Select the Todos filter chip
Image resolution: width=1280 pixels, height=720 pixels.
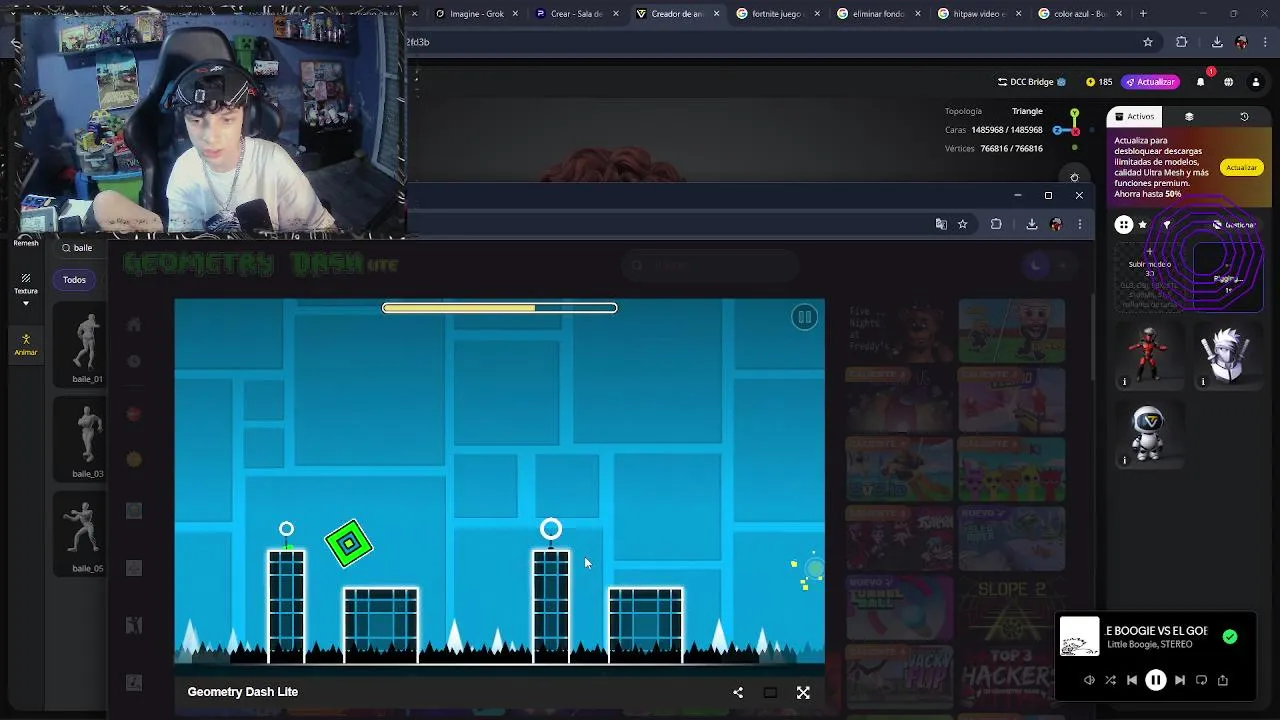coord(74,280)
